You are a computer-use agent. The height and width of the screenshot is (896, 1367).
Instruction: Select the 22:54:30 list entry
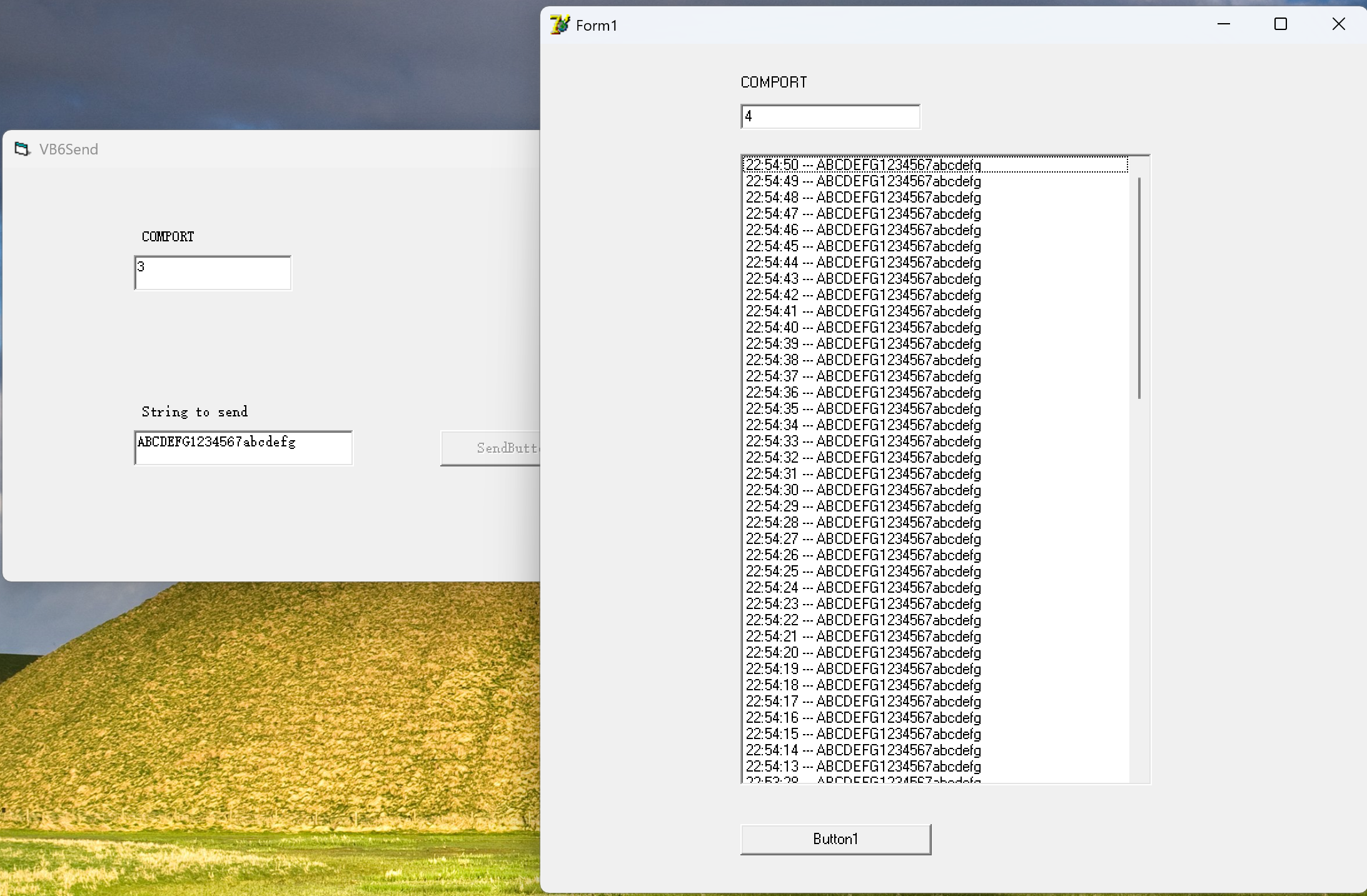pyautogui.click(x=863, y=490)
